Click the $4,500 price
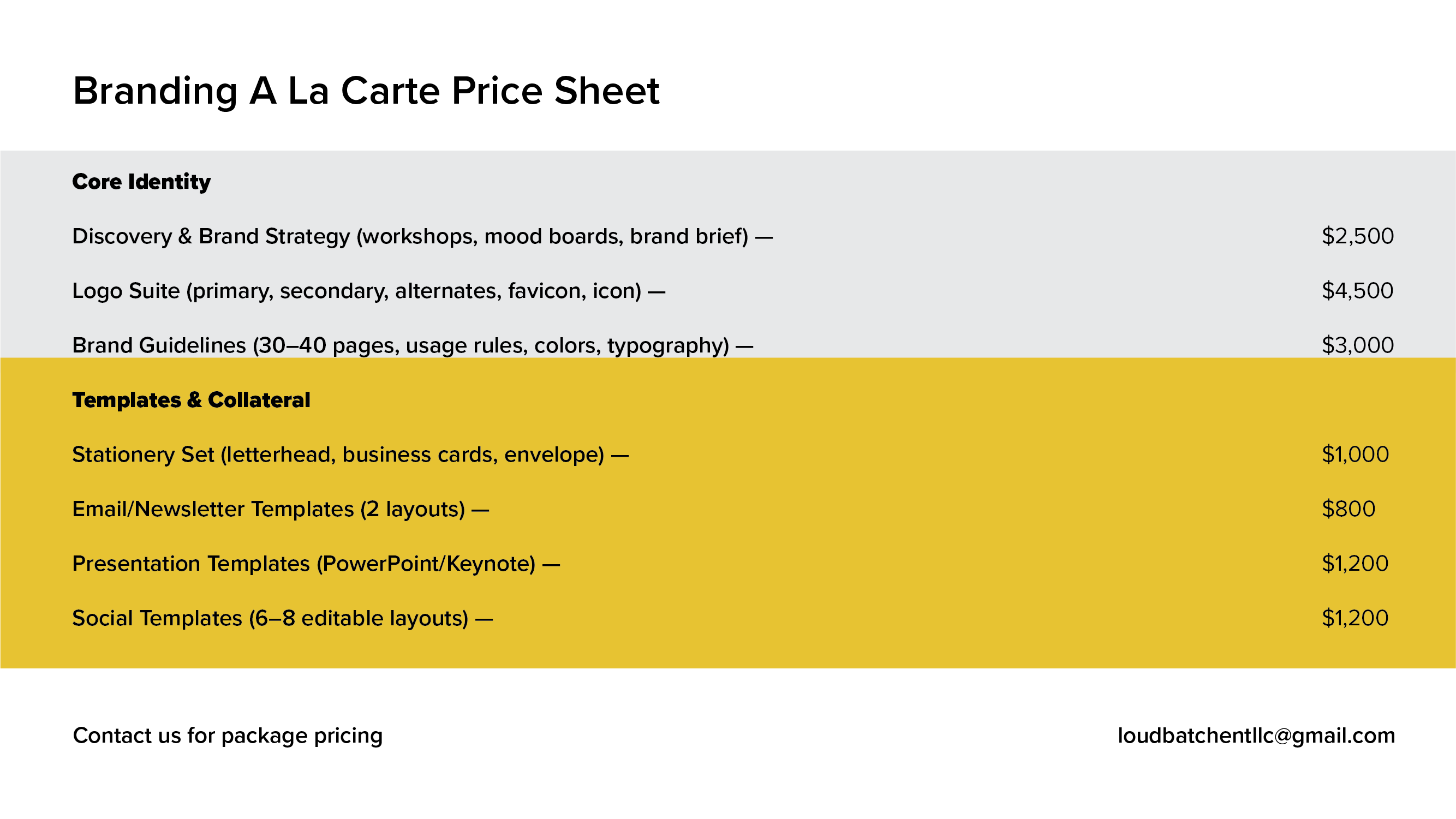Screen dimensions: 1456x819 [x=1357, y=291]
